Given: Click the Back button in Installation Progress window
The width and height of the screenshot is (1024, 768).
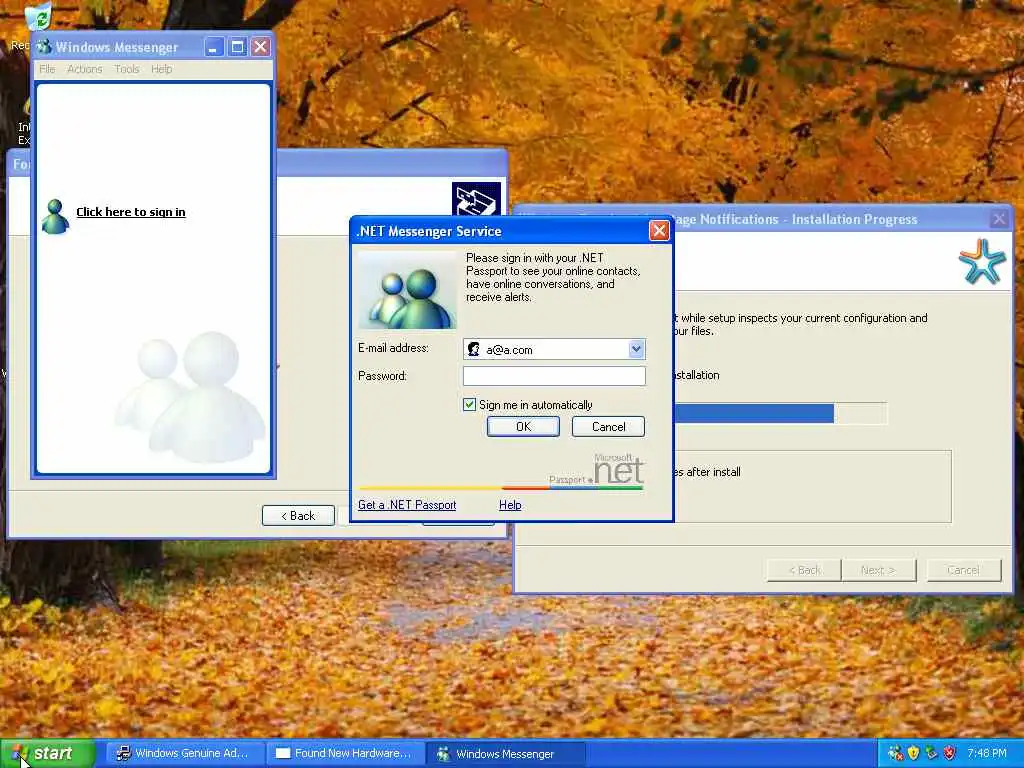Looking at the screenshot, I should [x=804, y=570].
